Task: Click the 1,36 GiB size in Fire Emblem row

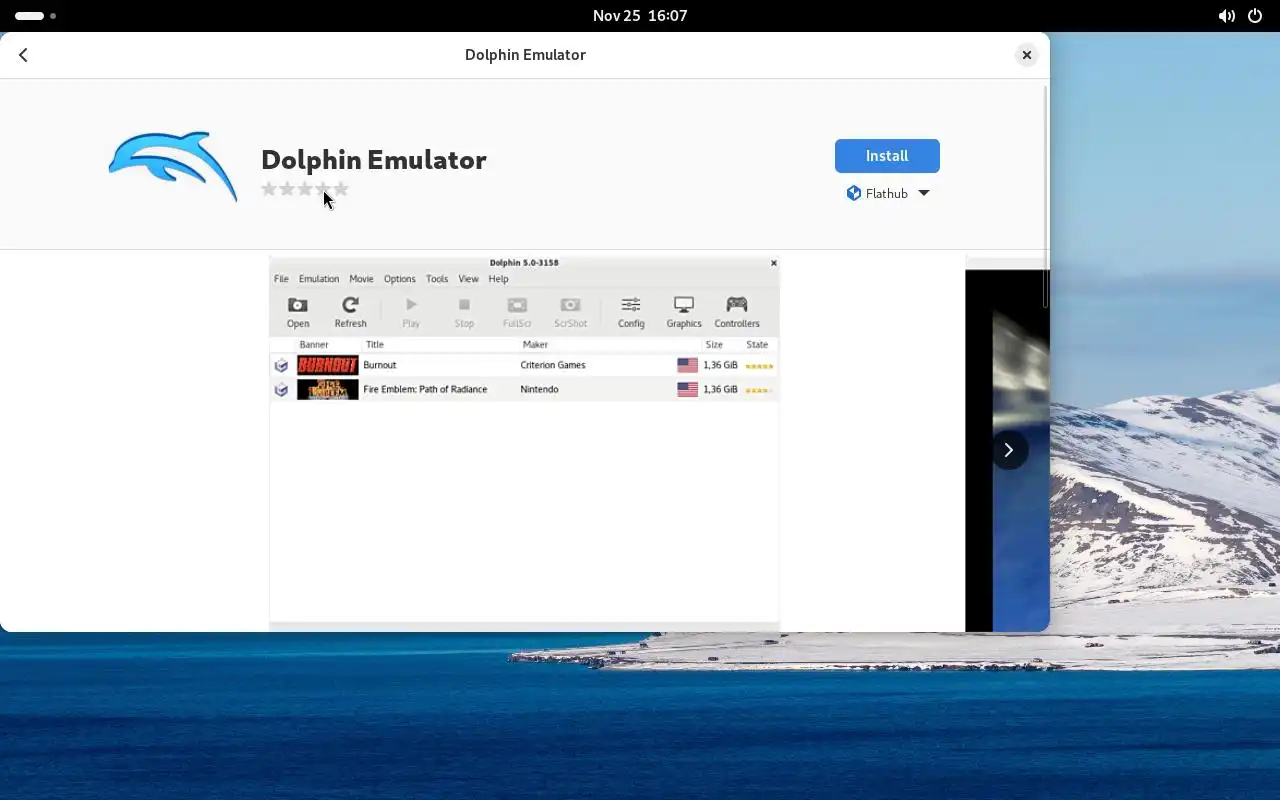Action: point(720,389)
